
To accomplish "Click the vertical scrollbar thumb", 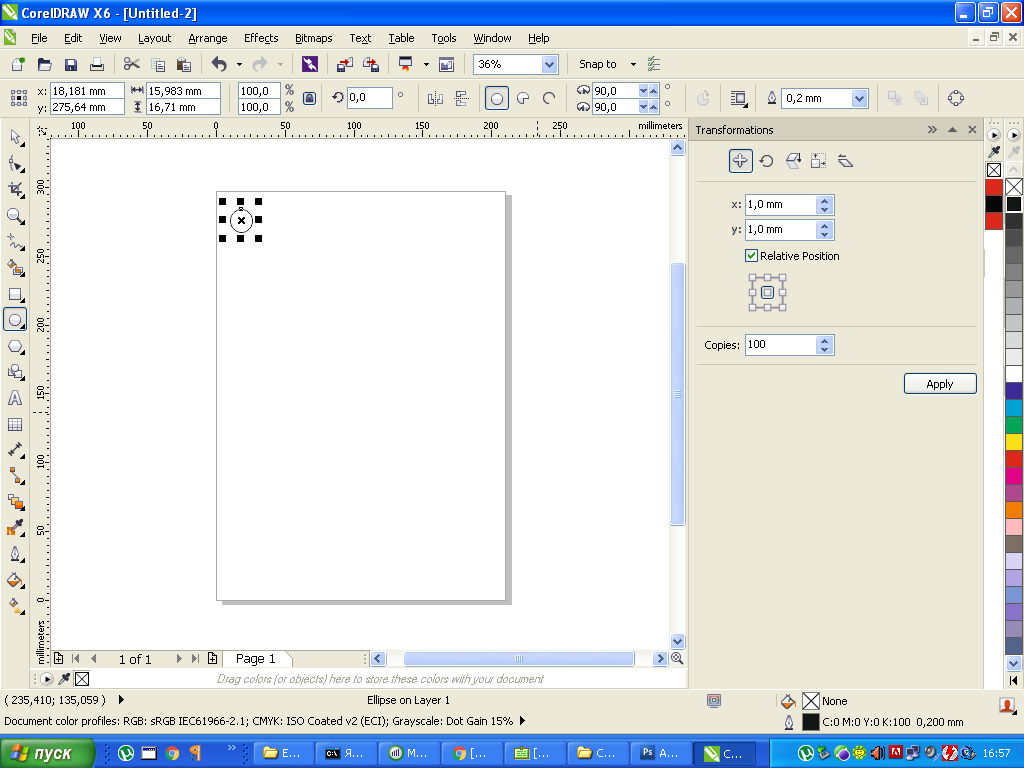I will [677, 394].
